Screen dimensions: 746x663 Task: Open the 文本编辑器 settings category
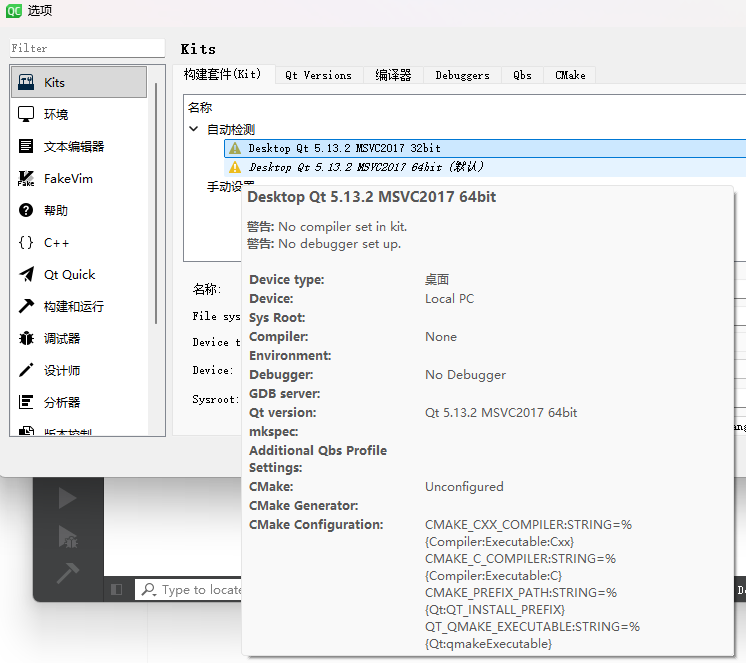pos(79,146)
